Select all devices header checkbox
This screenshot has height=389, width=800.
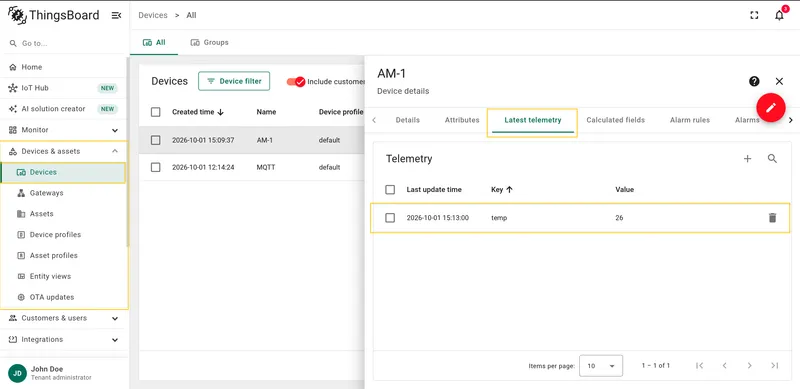pyautogui.click(x=156, y=112)
